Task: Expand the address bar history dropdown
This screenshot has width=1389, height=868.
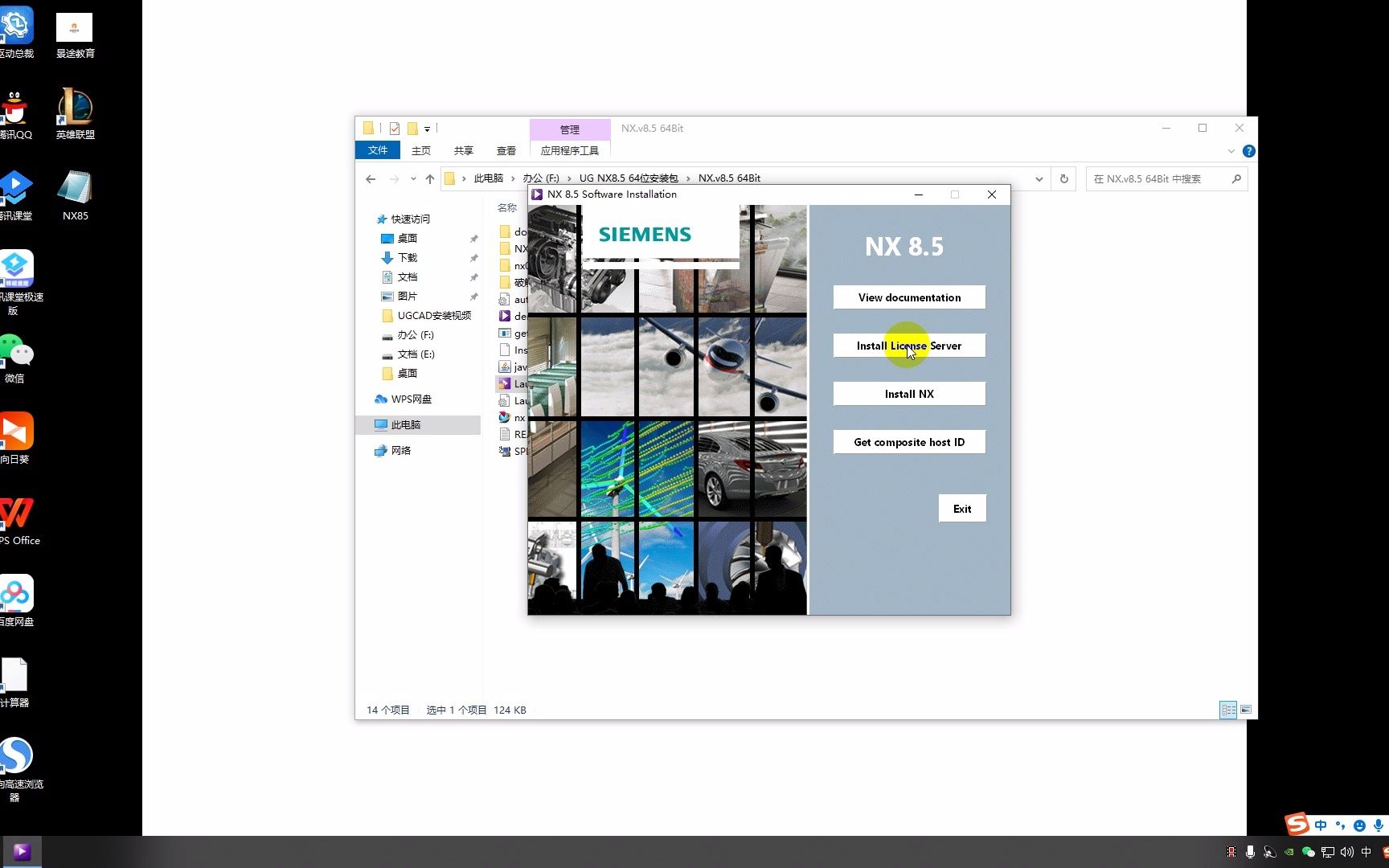Action: [x=1039, y=179]
